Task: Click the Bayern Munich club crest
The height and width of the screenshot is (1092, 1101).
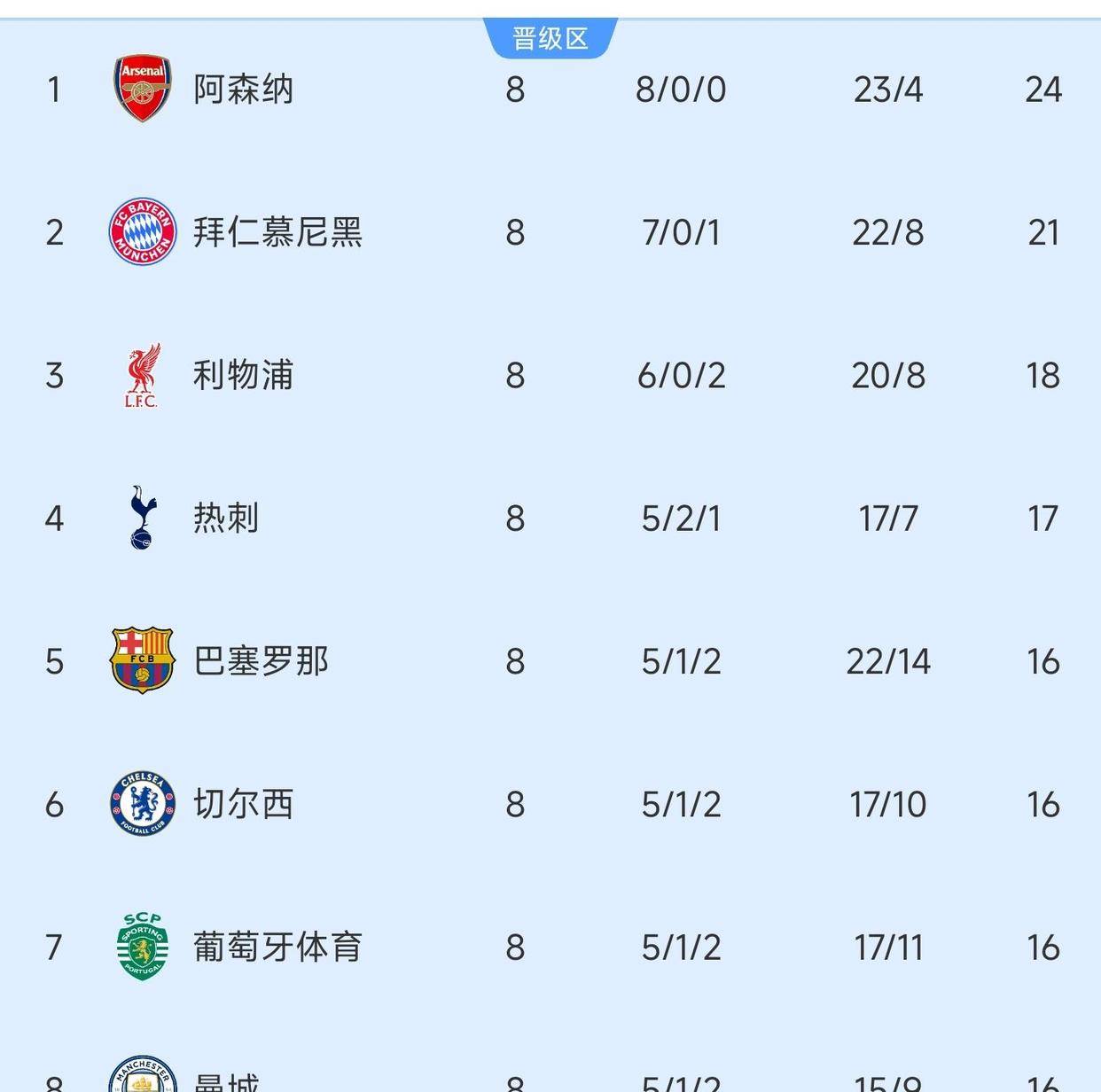Action: click(x=141, y=232)
